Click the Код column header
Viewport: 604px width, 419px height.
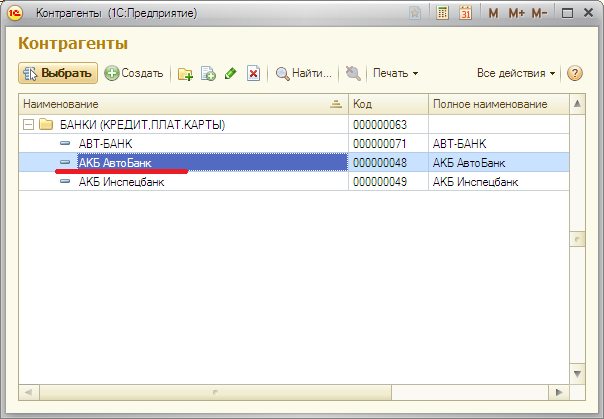point(388,104)
